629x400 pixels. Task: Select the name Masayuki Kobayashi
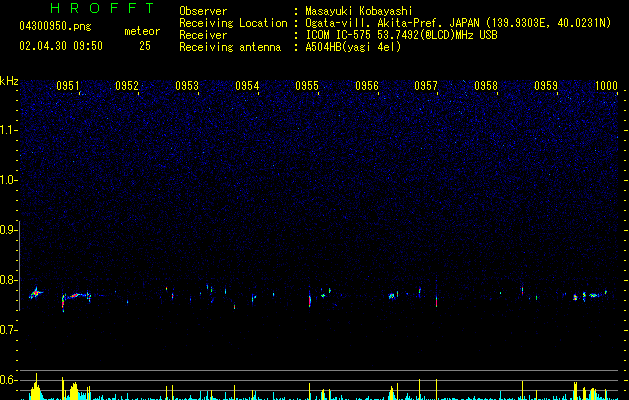coord(359,11)
